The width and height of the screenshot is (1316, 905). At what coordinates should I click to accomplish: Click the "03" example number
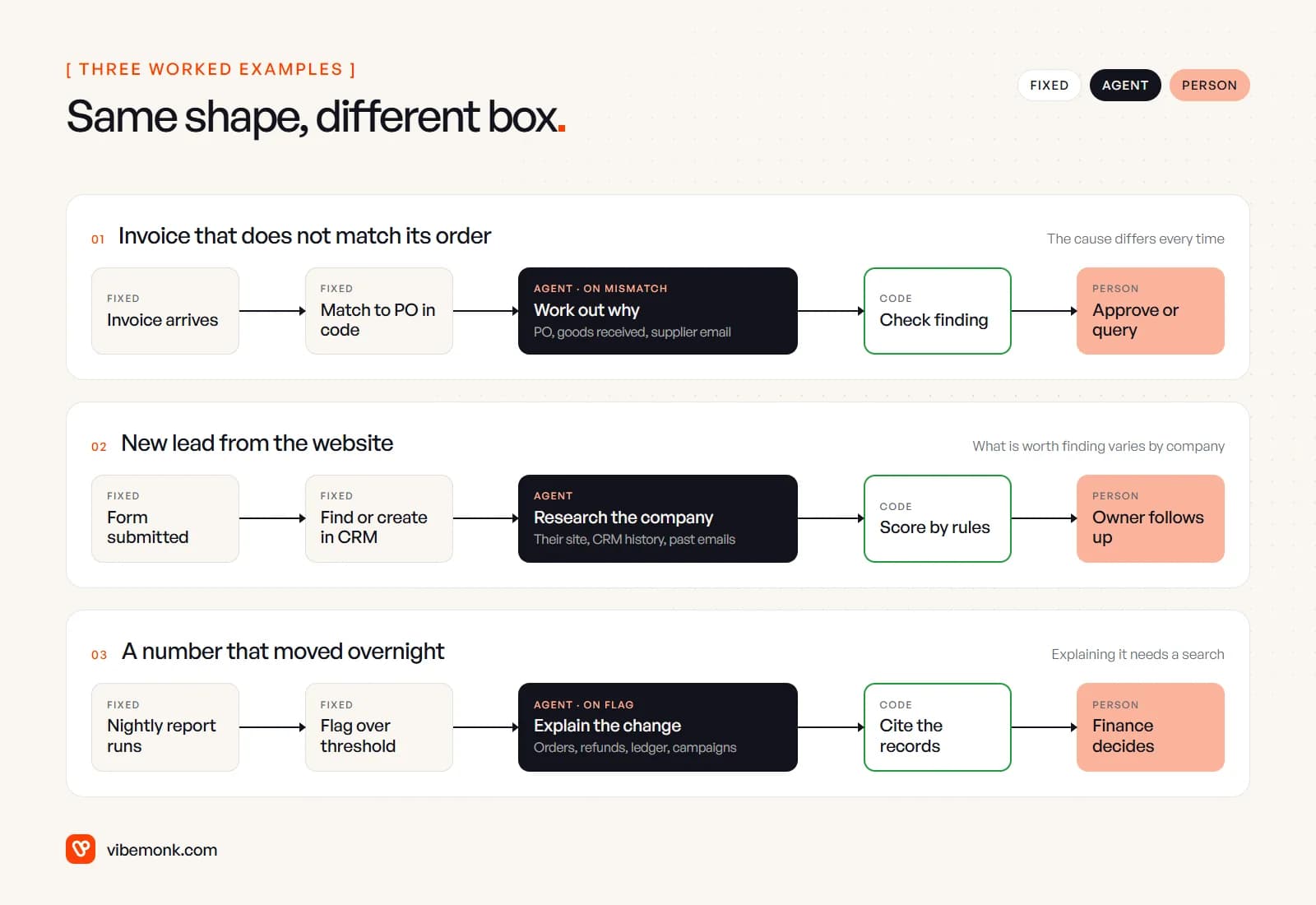(99, 655)
